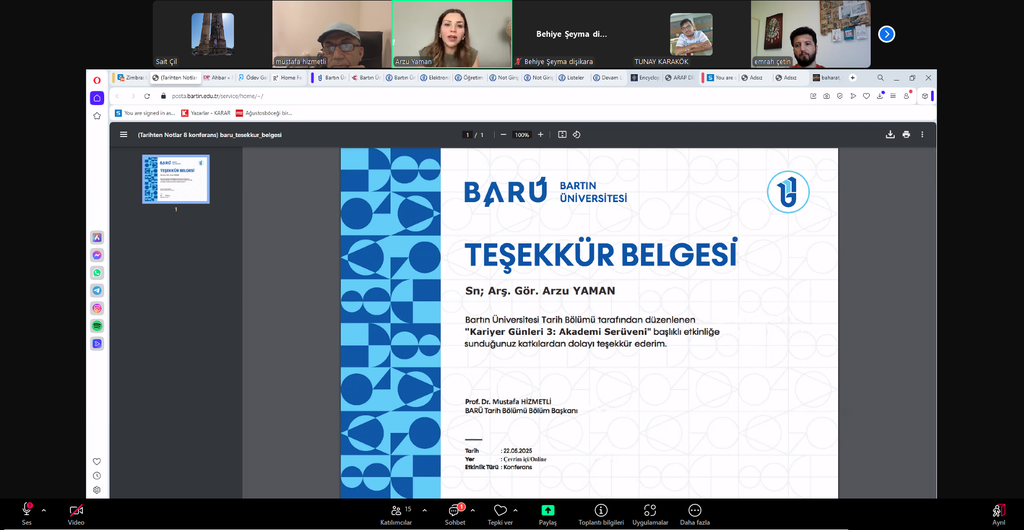The height and width of the screenshot is (530, 1024).
Task: Expand the arrow next to Sohbet
Action: (x=472, y=510)
